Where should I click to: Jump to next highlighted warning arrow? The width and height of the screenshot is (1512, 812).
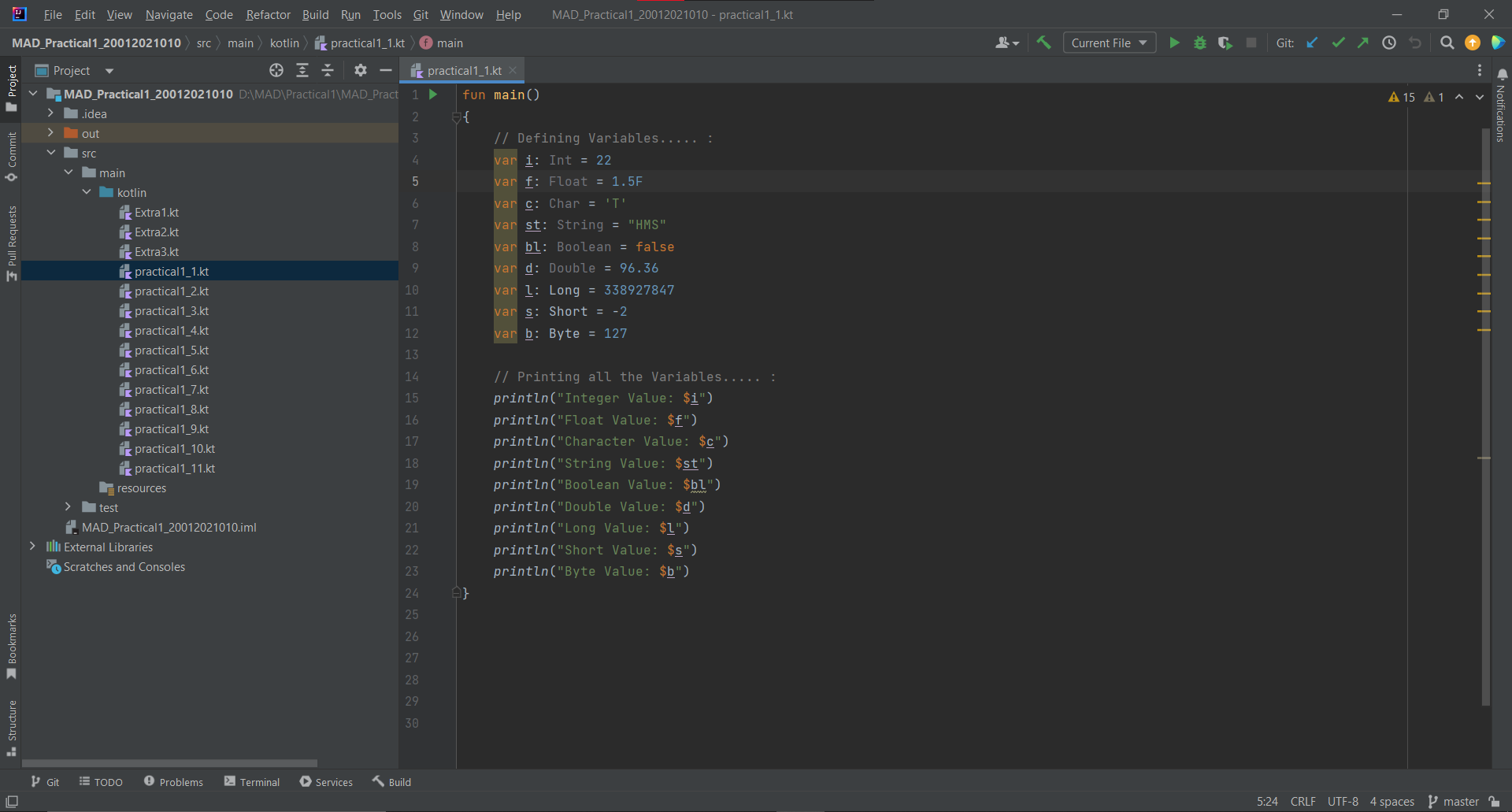[1480, 97]
